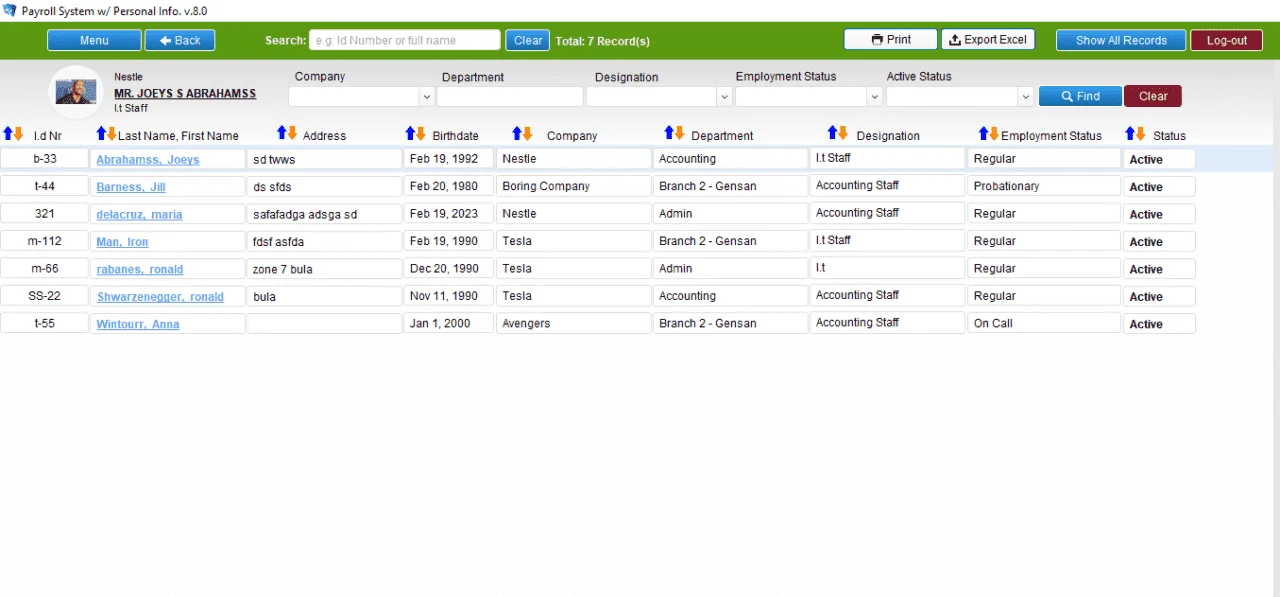Print the employee records
This screenshot has height=597, width=1280.
click(x=891, y=40)
